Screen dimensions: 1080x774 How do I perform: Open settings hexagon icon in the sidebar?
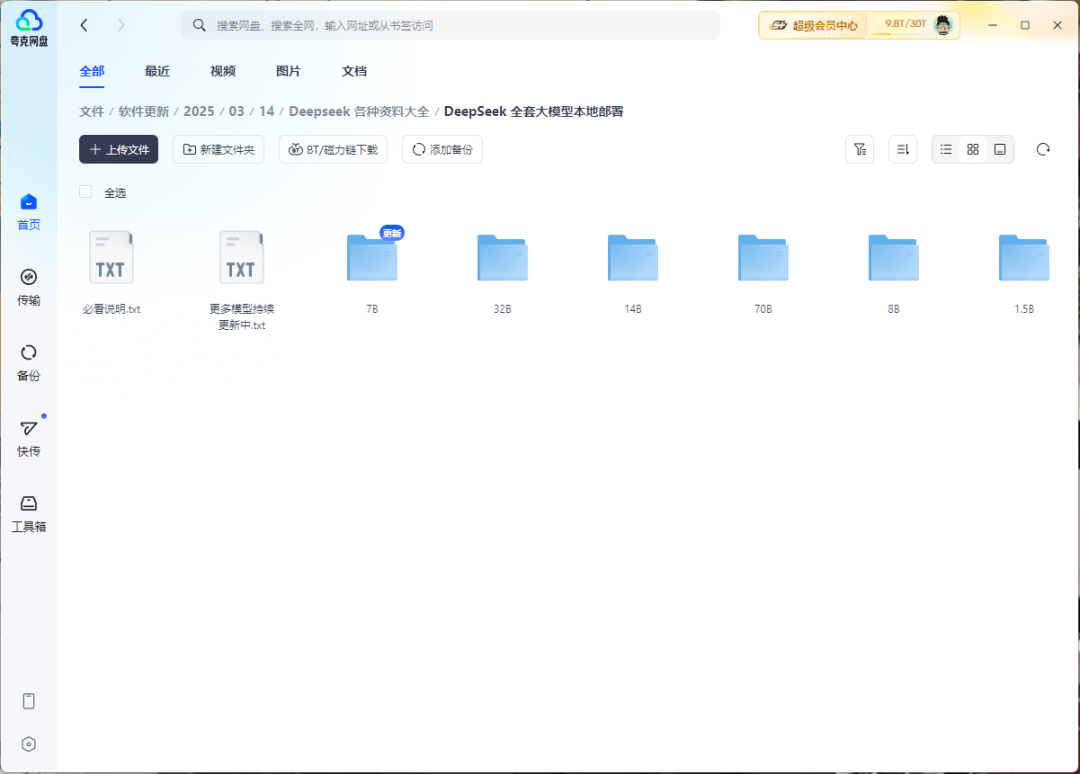click(28, 744)
